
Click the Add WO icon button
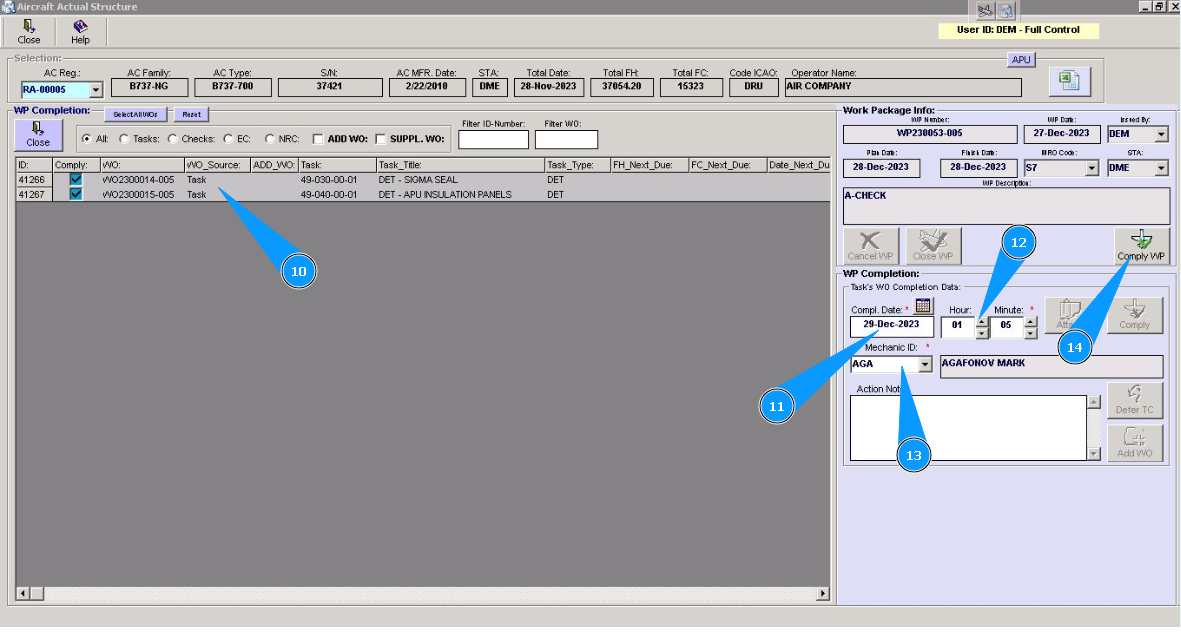[1134, 443]
